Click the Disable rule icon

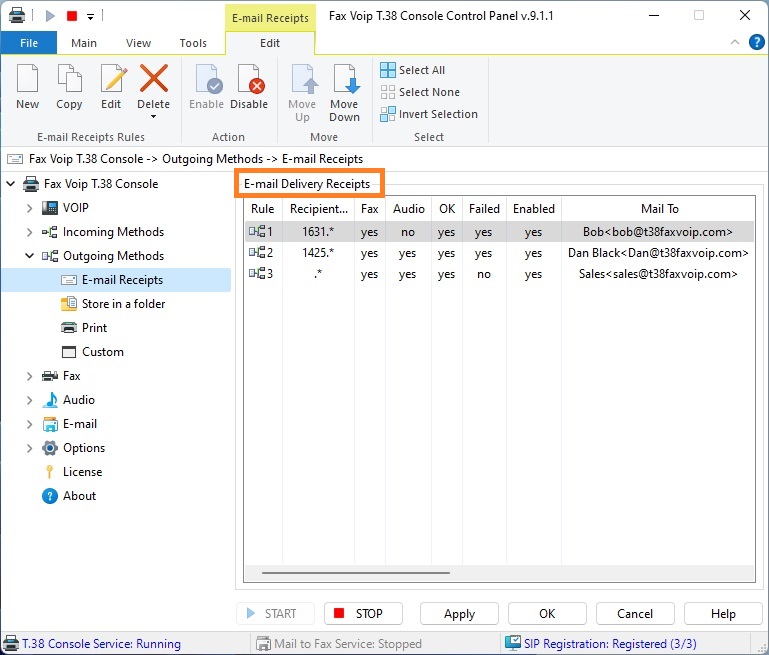250,78
